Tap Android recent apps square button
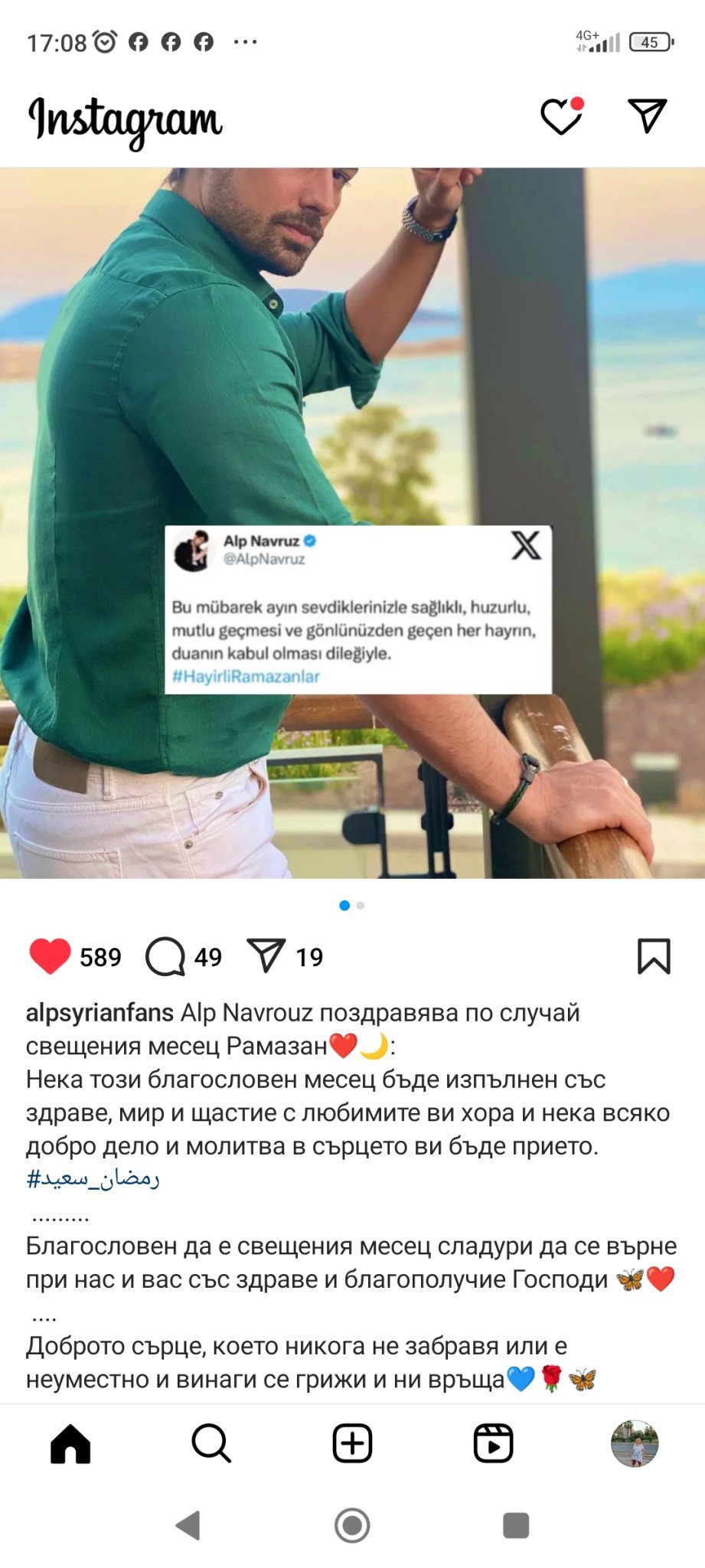Viewport: 705px width, 1568px height. click(516, 1525)
